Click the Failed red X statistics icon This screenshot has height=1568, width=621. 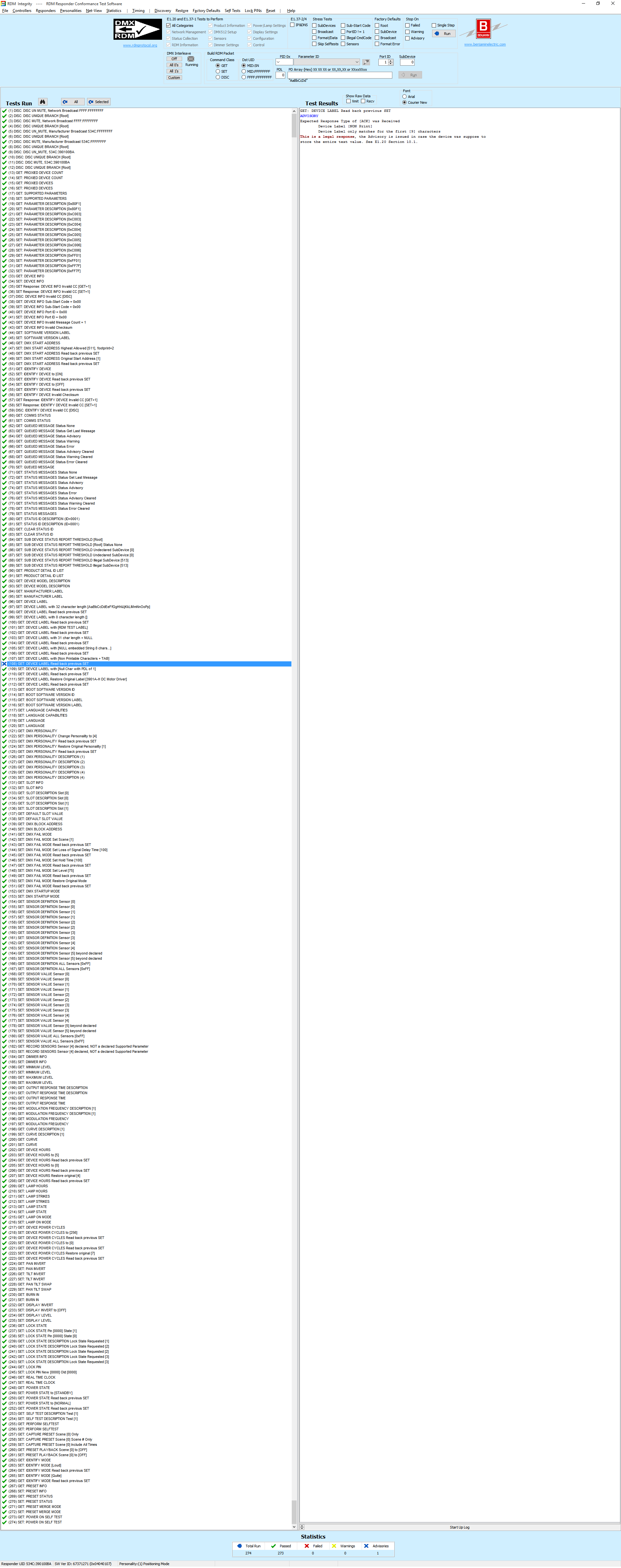306,1545
